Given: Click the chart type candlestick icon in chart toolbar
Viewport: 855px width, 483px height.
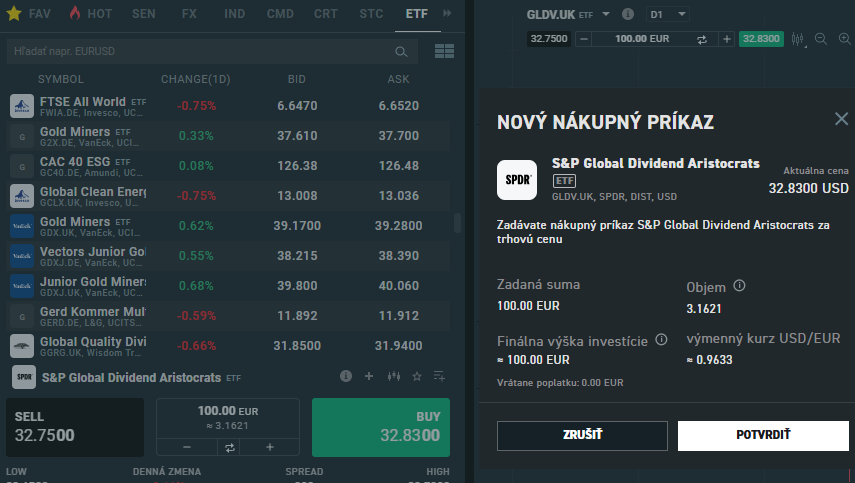Looking at the screenshot, I should coord(797,39).
